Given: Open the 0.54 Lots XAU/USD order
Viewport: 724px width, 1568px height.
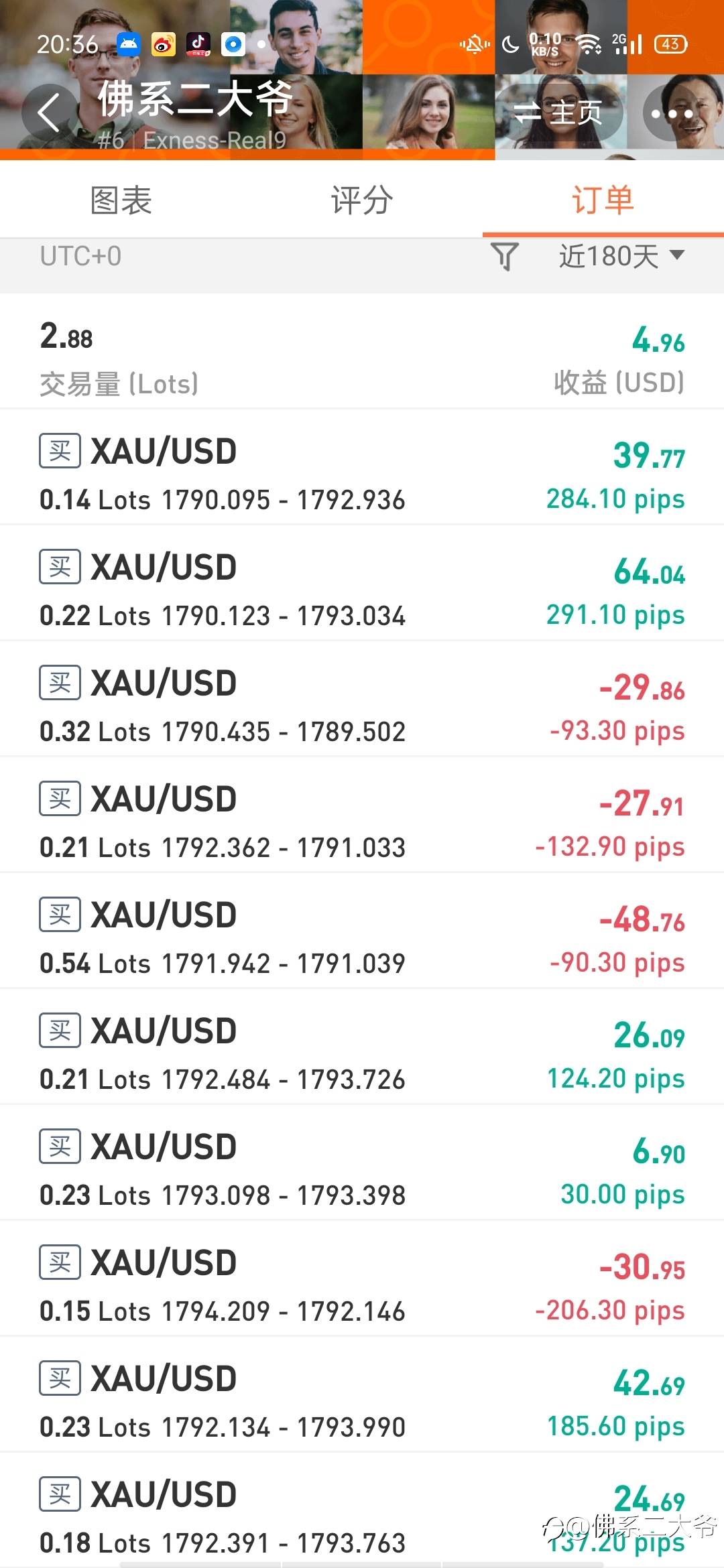Looking at the screenshot, I should tap(362, 931).
